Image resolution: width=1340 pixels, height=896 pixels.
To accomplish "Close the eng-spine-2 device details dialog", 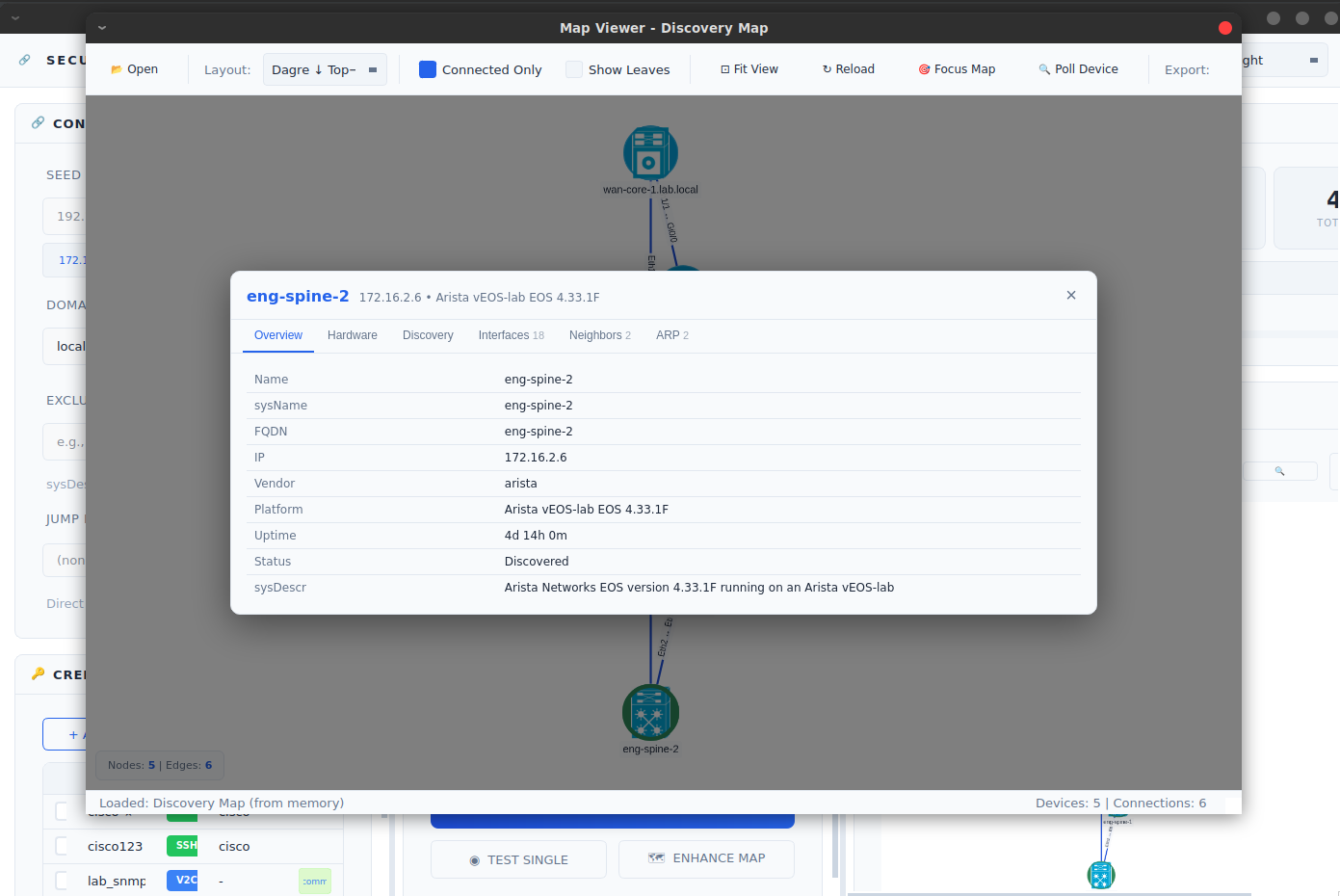I will click(1071, 296).
